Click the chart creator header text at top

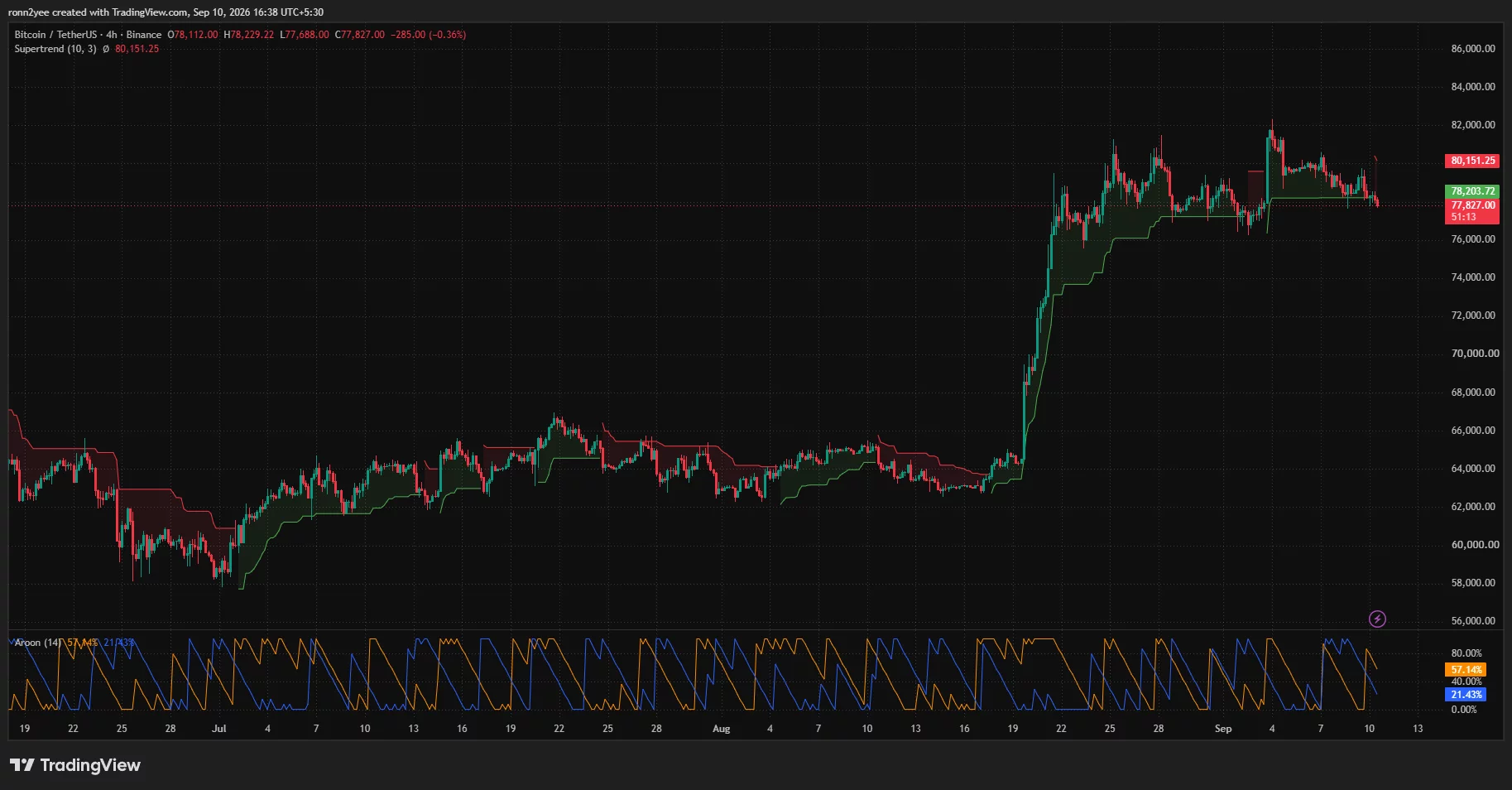[166, 12]
